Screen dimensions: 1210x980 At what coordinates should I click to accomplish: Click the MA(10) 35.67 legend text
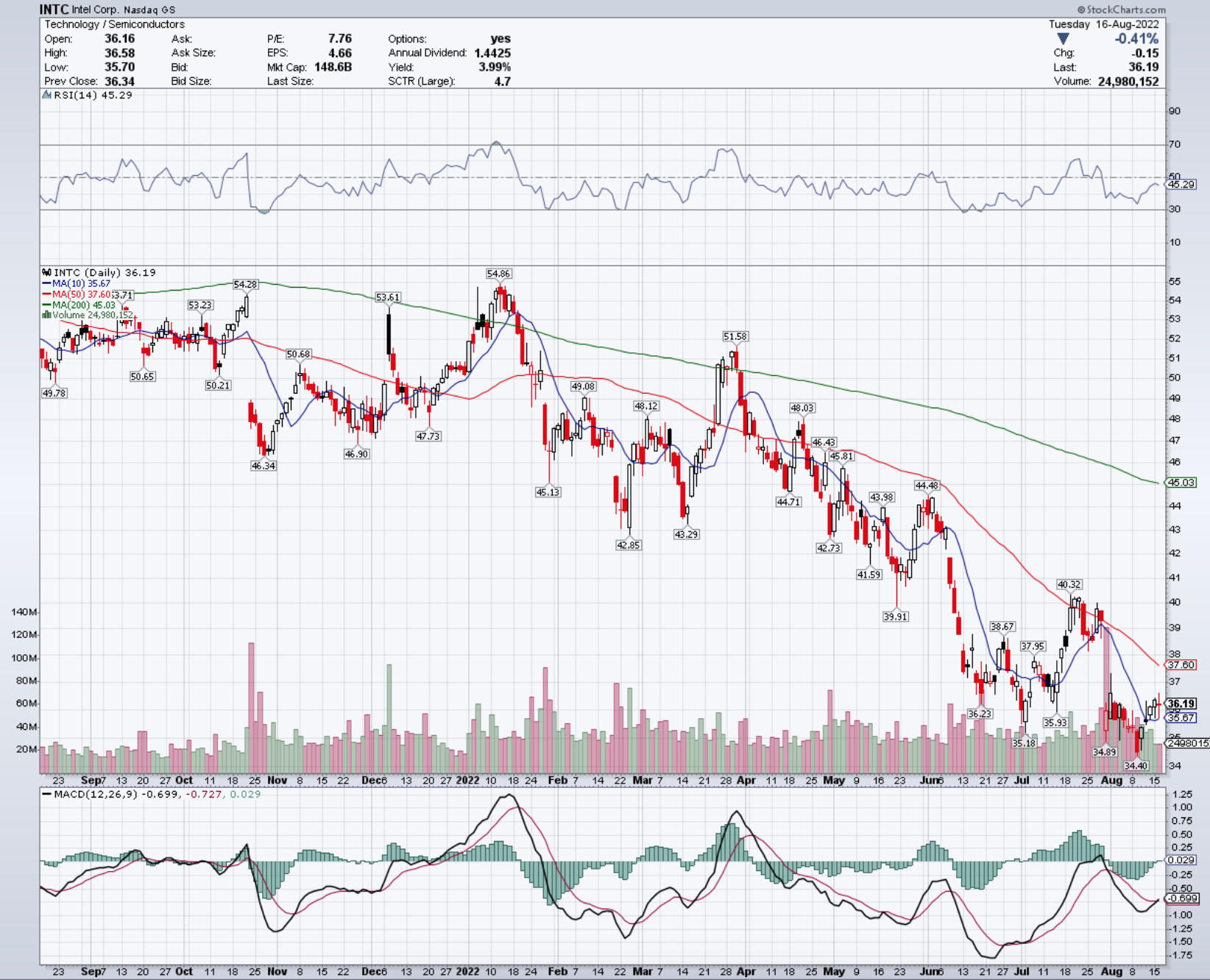tap(81, 283)
